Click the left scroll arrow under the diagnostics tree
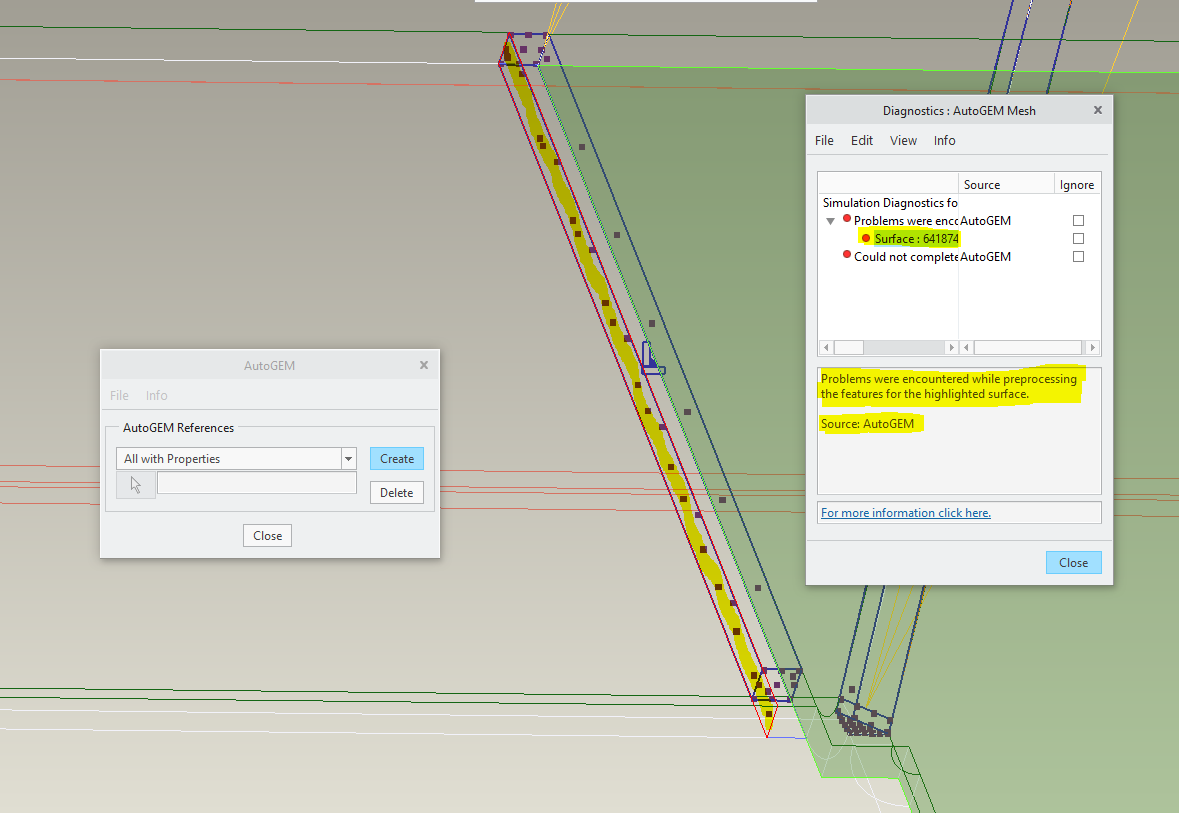The height and width of the screenshot is (813, 1179). tap(826, 348)
